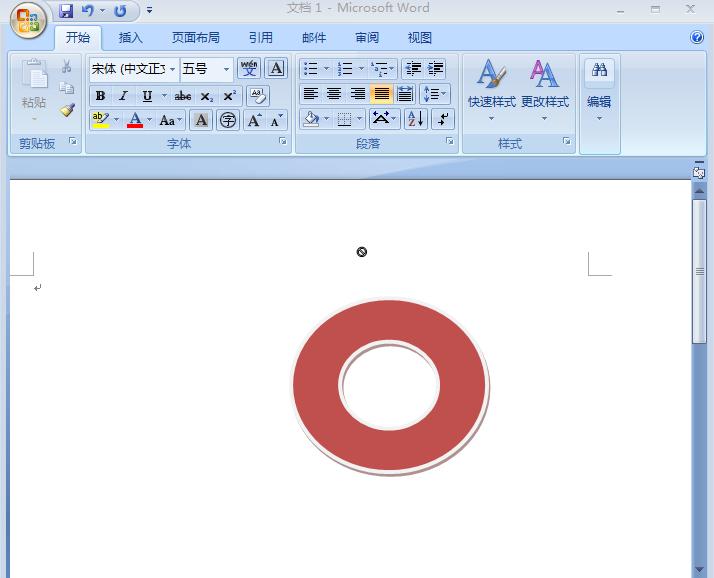Screen dimensions: 714x578
Task: Switch to the 插入 tab
Action: [x=131, y=38]
